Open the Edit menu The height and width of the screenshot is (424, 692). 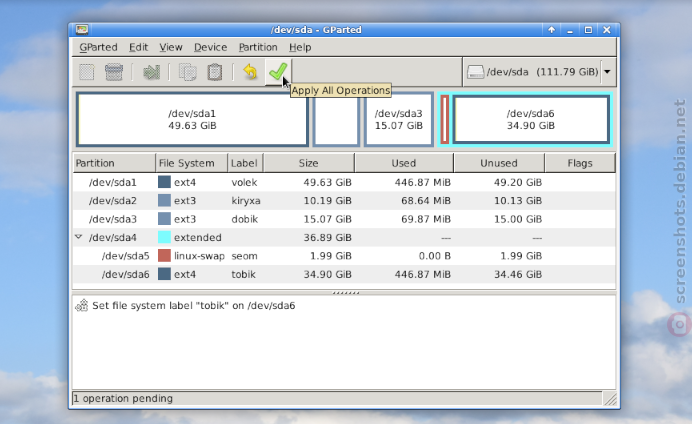click(138, 47)
